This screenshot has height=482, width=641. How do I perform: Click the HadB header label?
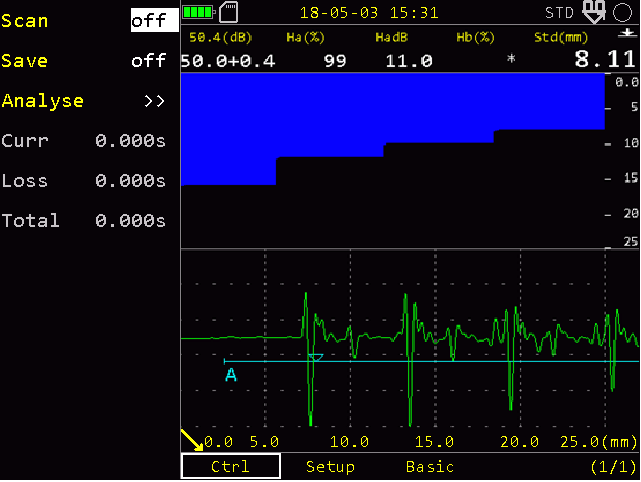392,38
